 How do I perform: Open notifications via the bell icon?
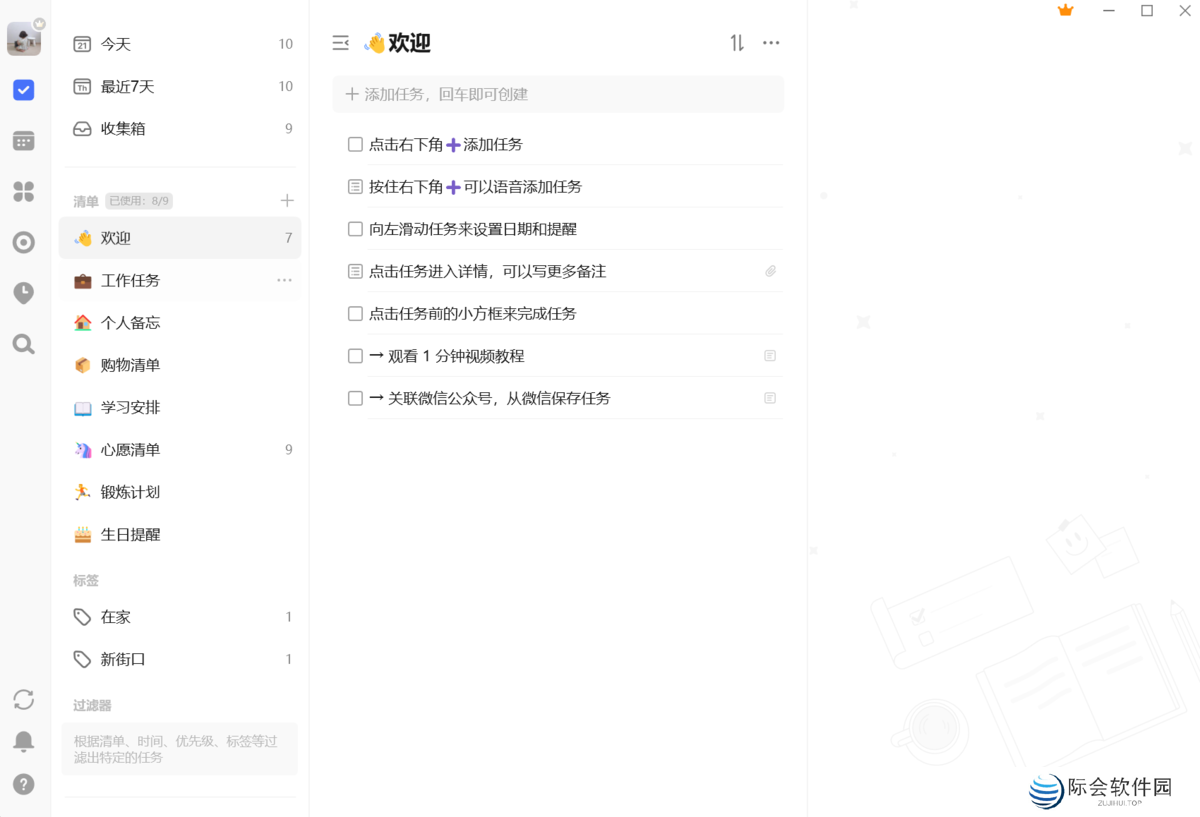(x=24, y=741)
